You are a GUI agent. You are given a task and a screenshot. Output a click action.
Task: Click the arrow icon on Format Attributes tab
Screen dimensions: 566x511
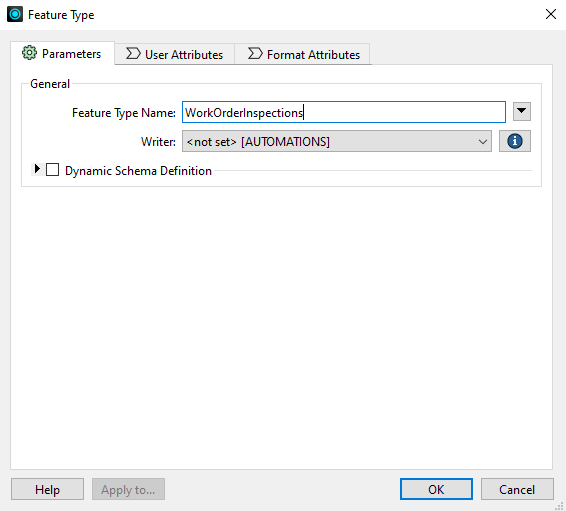point(255,54)
